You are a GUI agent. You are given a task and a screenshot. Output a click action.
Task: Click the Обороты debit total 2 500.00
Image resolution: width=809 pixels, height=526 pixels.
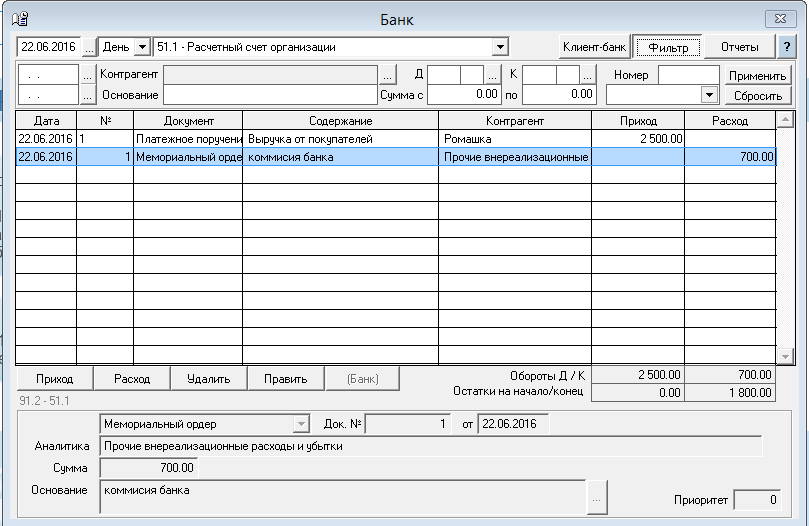pos(638,375)
